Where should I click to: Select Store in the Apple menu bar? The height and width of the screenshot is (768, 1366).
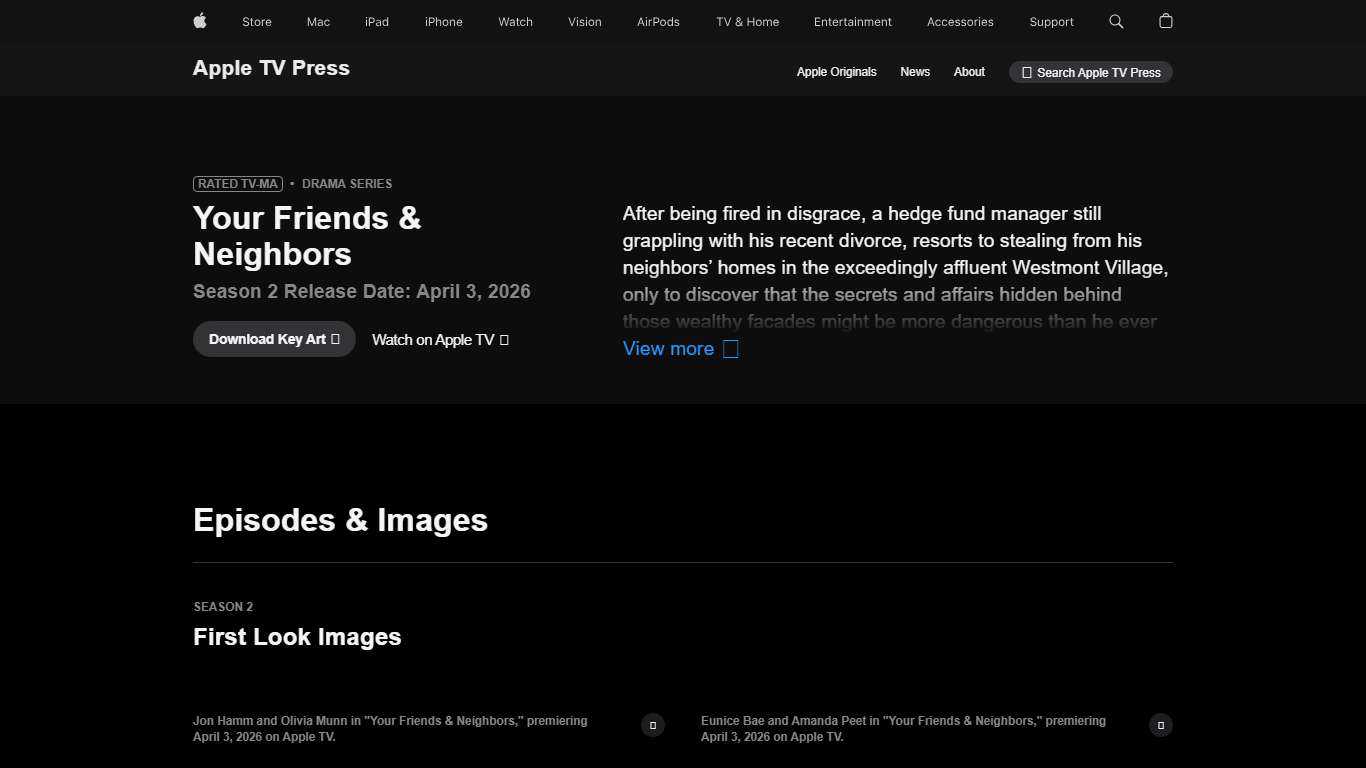pyautogui.click(x=256, y=21)
